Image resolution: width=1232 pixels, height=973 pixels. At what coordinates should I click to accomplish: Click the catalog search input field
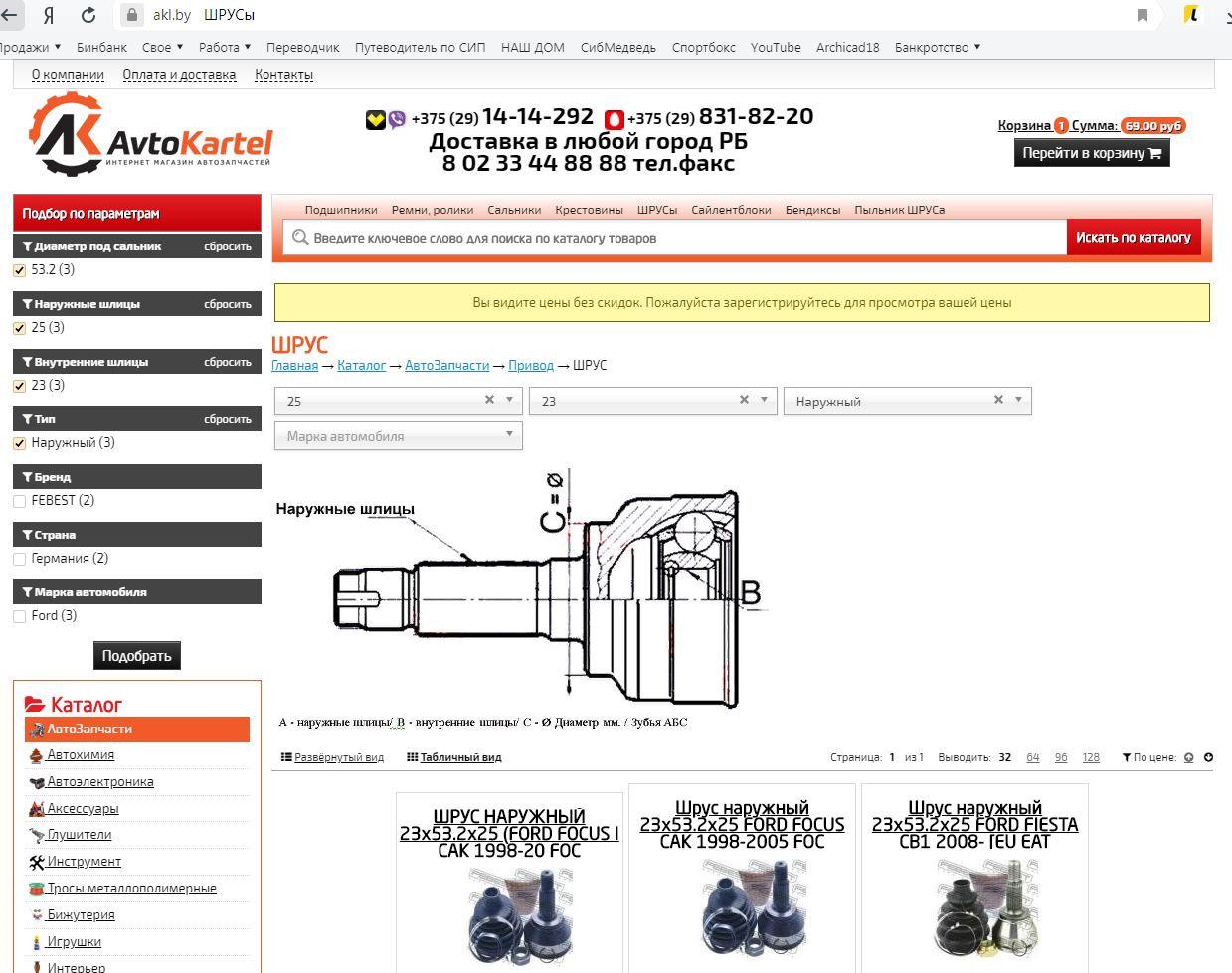[x=676, y=239]
